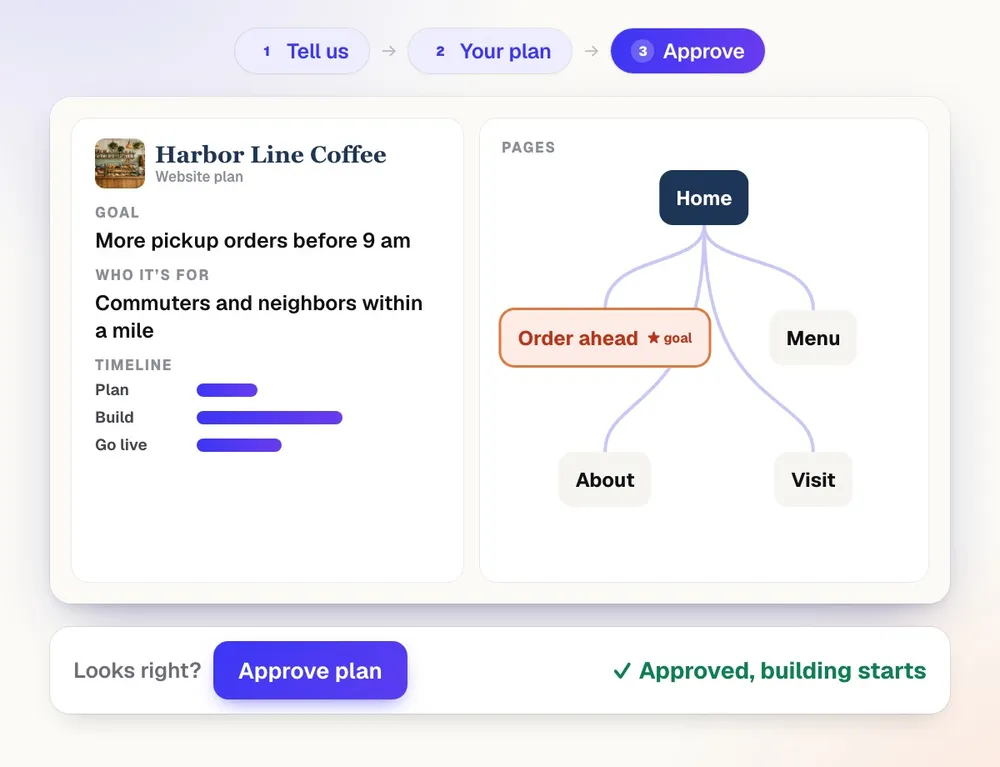Click the "Plan" timeline row label
This screenshot has height=767, width=1000.
[x=112, y=390]
